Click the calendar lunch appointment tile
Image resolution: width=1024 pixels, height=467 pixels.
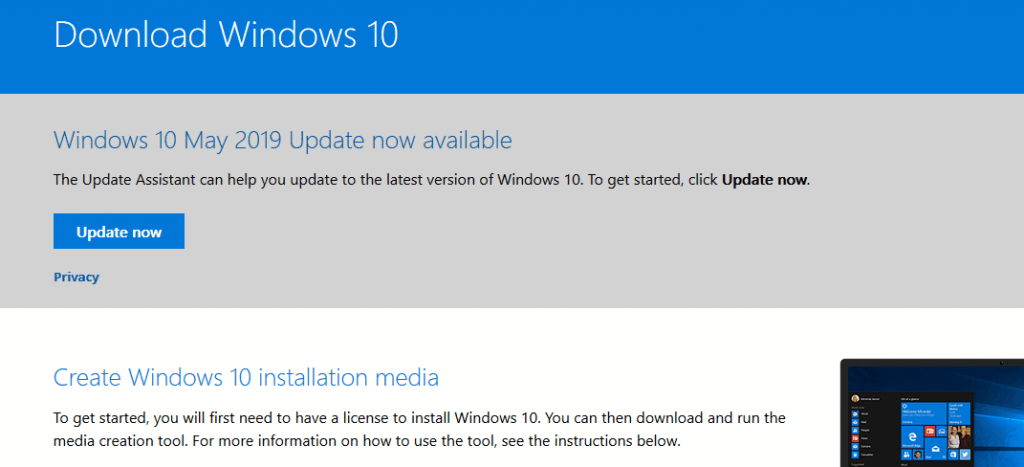coord(959,413)
